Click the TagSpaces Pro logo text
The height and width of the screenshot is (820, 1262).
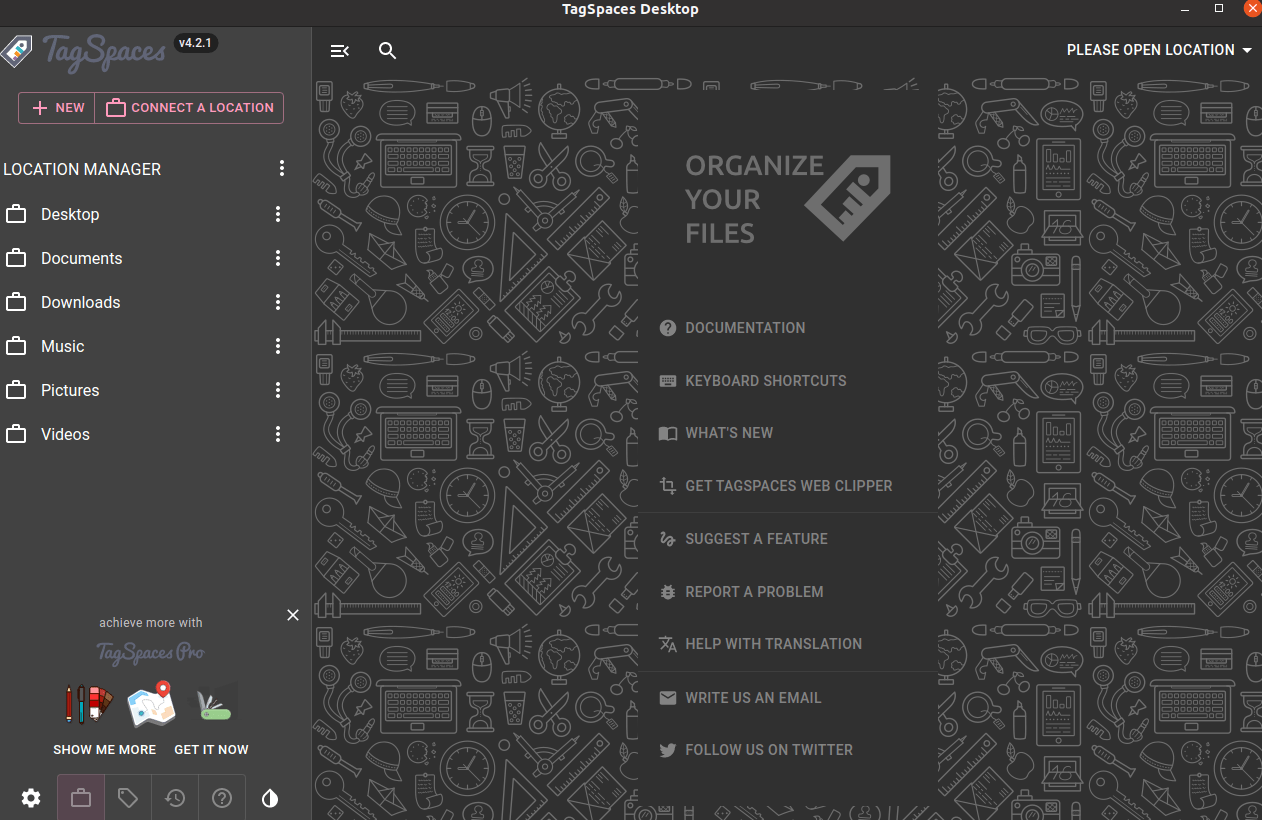pos(150,652)
